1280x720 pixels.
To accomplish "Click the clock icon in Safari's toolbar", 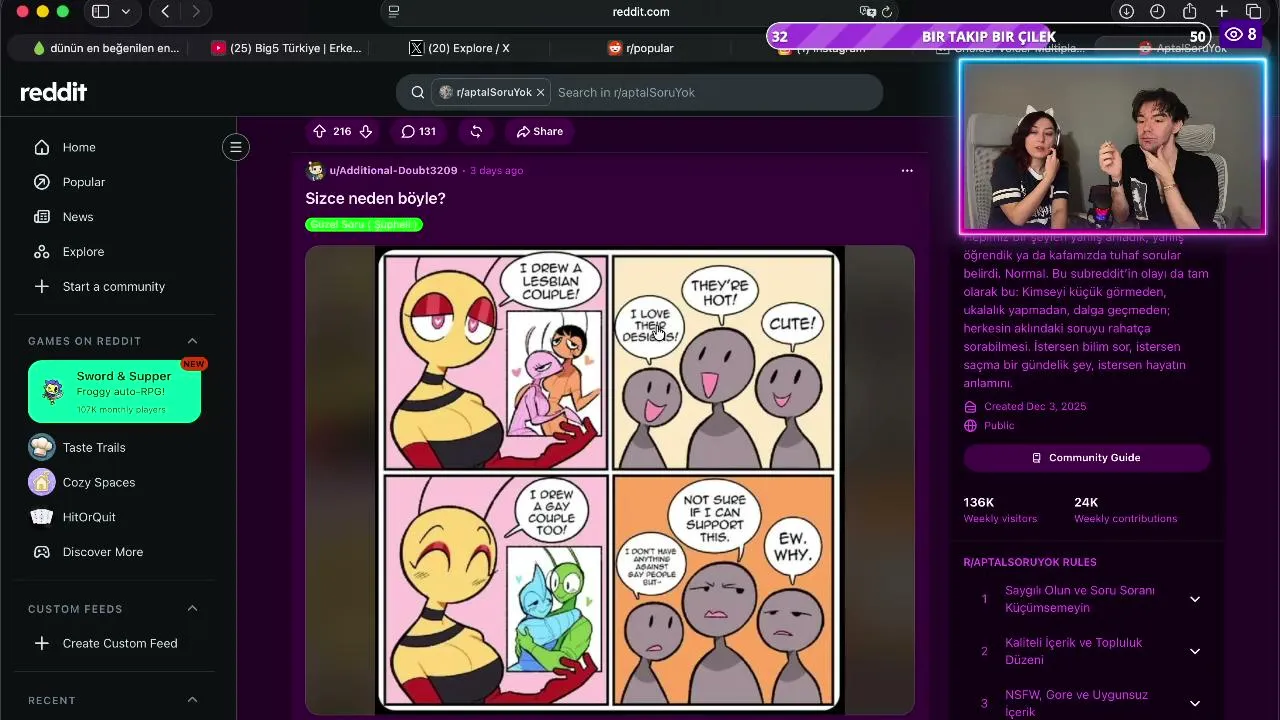I will pyautogui.click(x=1157, y=12).
